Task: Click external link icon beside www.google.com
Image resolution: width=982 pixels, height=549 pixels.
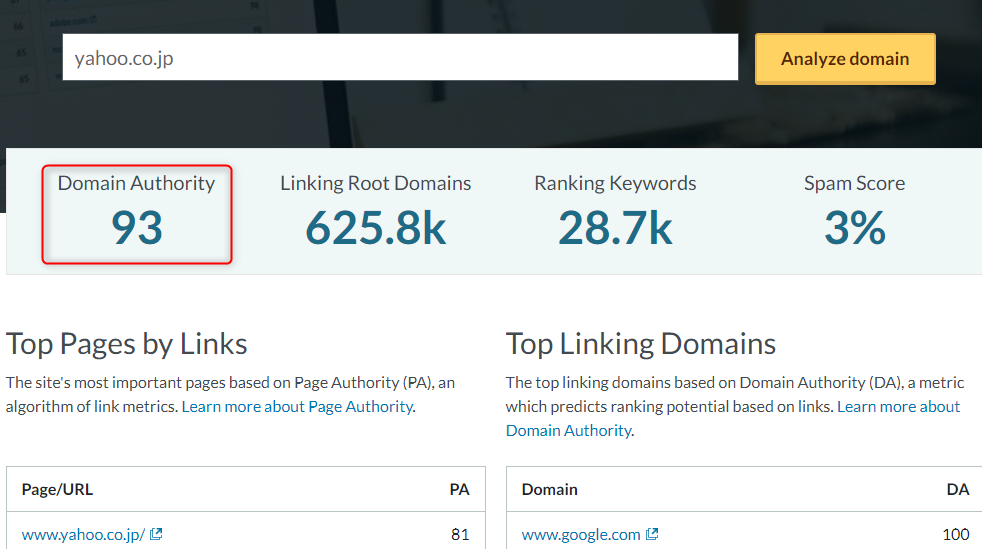Action: pos(652,533)
